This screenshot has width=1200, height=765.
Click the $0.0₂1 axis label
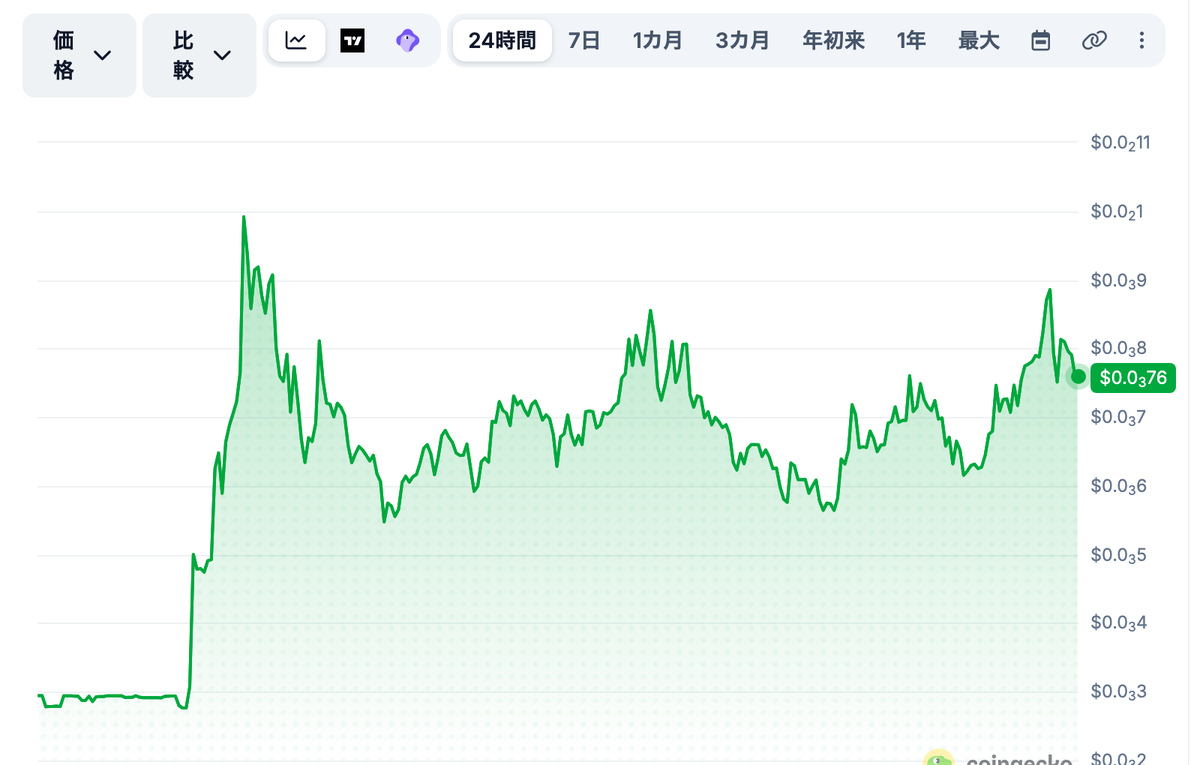click(x=1116, y=212)
